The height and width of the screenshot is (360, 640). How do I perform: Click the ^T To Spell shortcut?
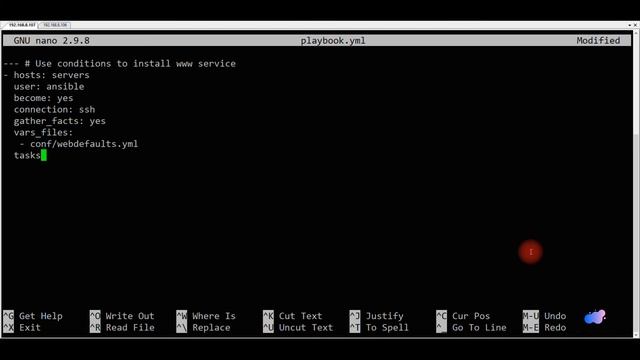click(x=379, y=327)
